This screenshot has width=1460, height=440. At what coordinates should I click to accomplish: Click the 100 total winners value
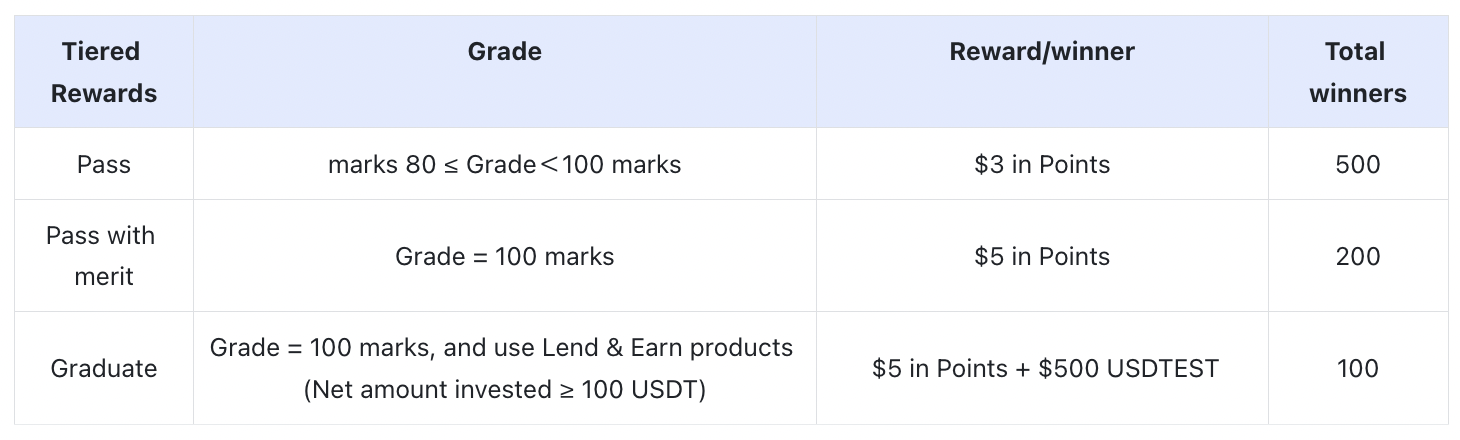pos(1357,368)
